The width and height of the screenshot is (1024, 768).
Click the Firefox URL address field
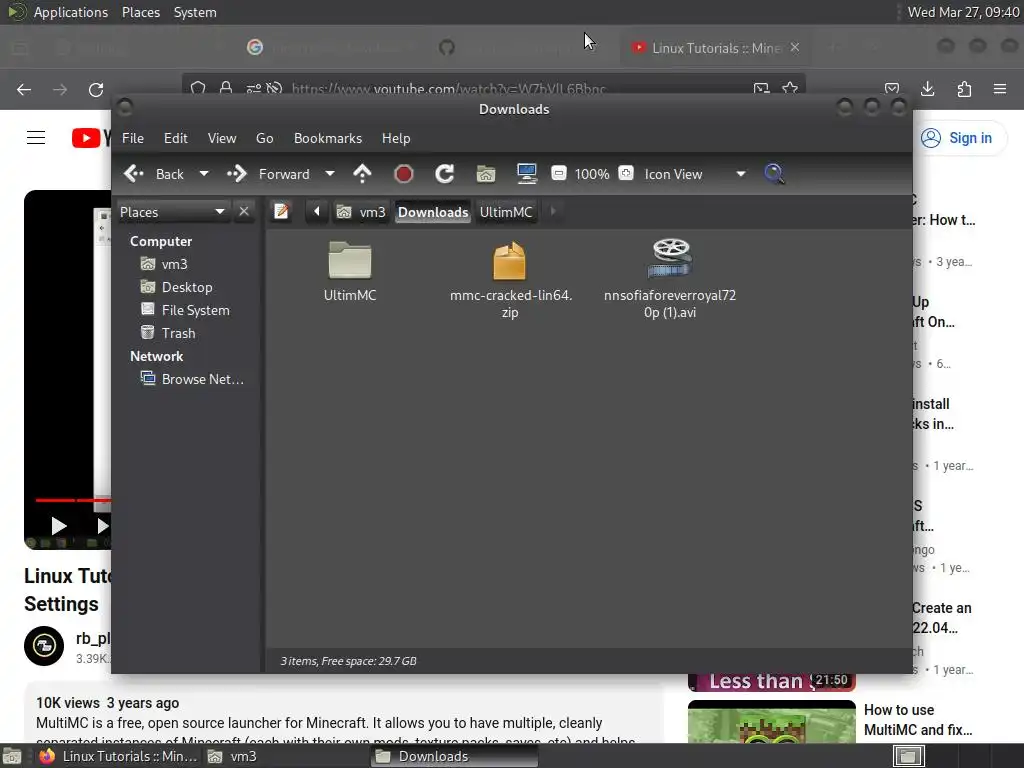(493, 86)
